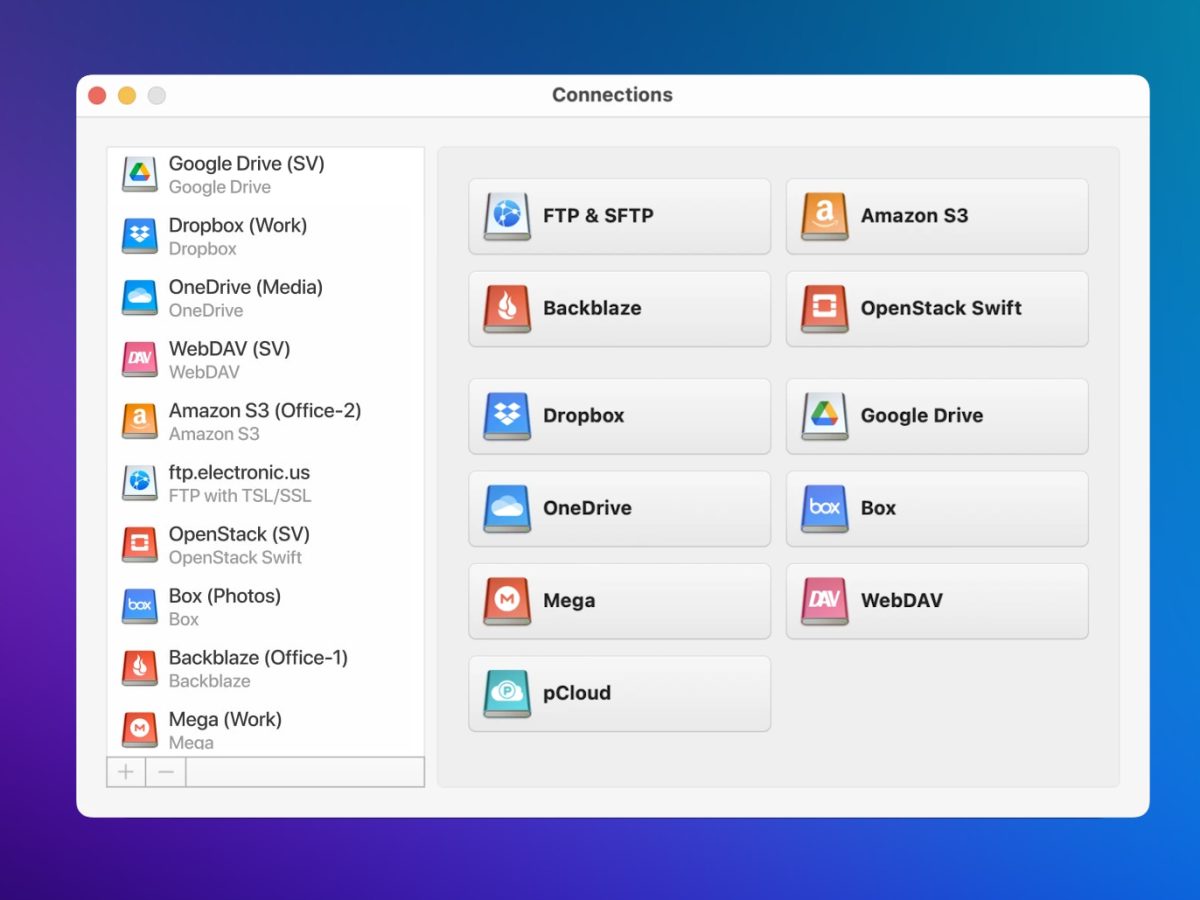Click the FTP & SFTP drive icon

tap(508, 216)
